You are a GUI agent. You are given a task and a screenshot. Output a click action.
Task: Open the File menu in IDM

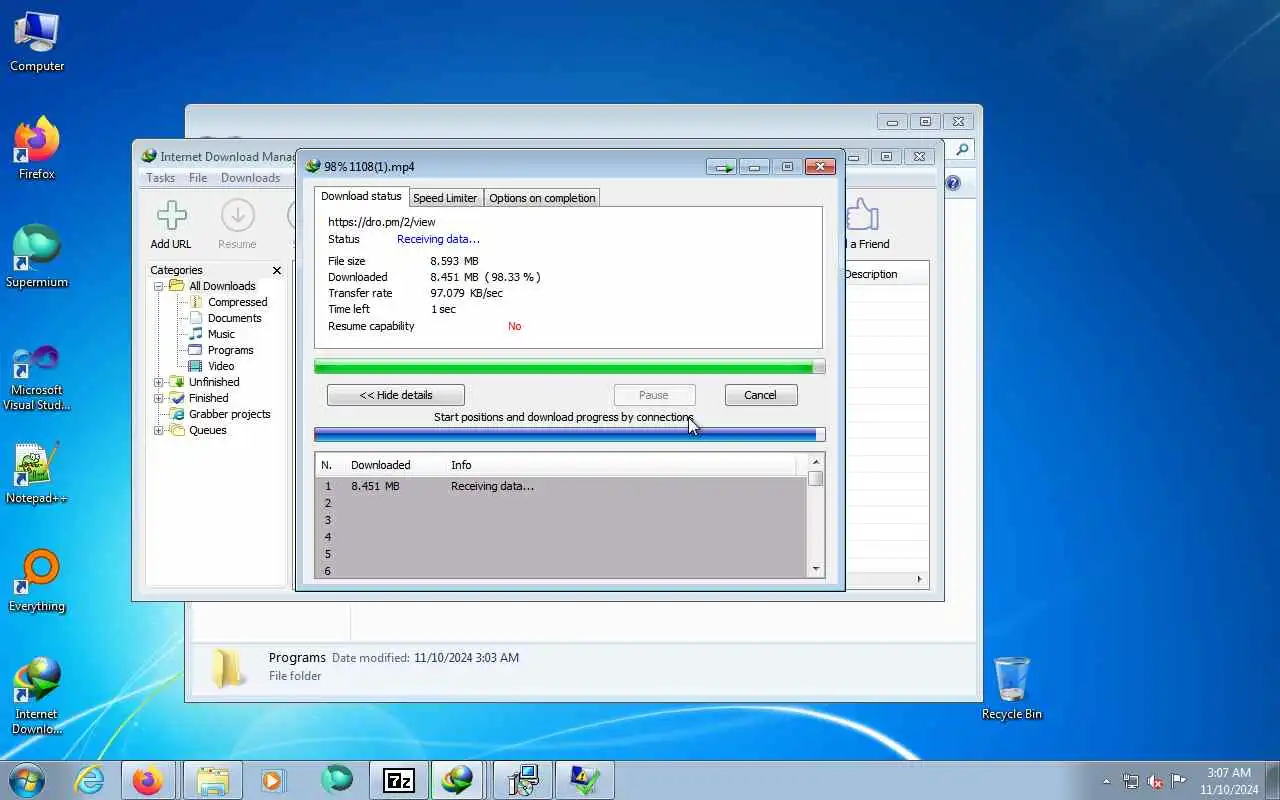198,178
